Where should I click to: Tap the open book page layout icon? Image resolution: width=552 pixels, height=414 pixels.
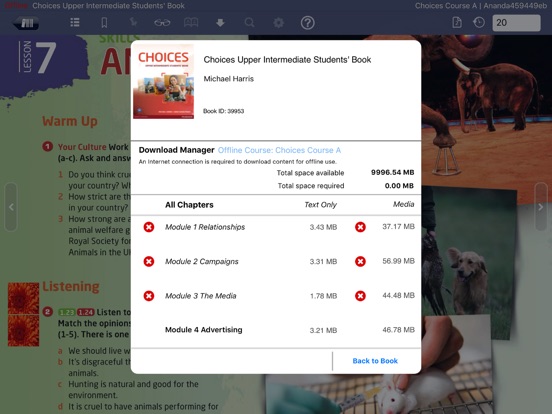pyautogui.click(x=191, y=23)
